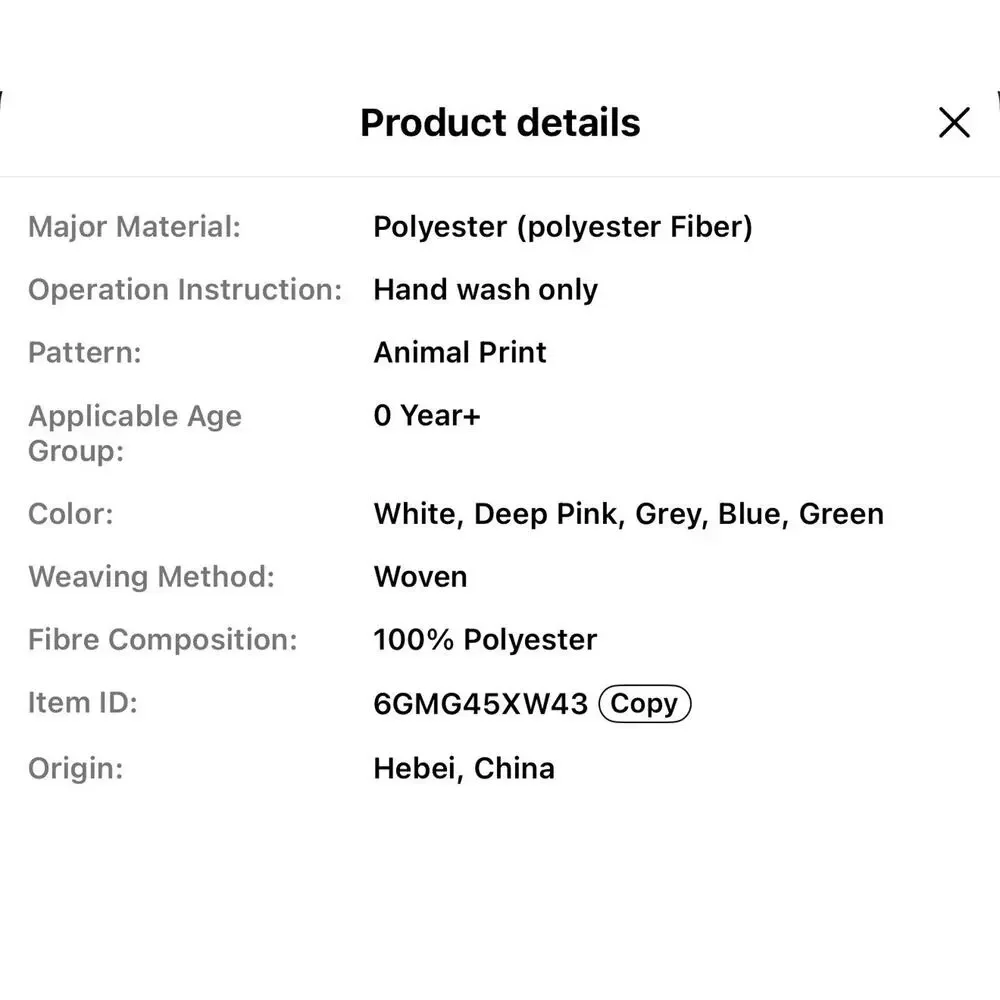
Task: Click the 100% Polyester value
Action: (485, 640)
